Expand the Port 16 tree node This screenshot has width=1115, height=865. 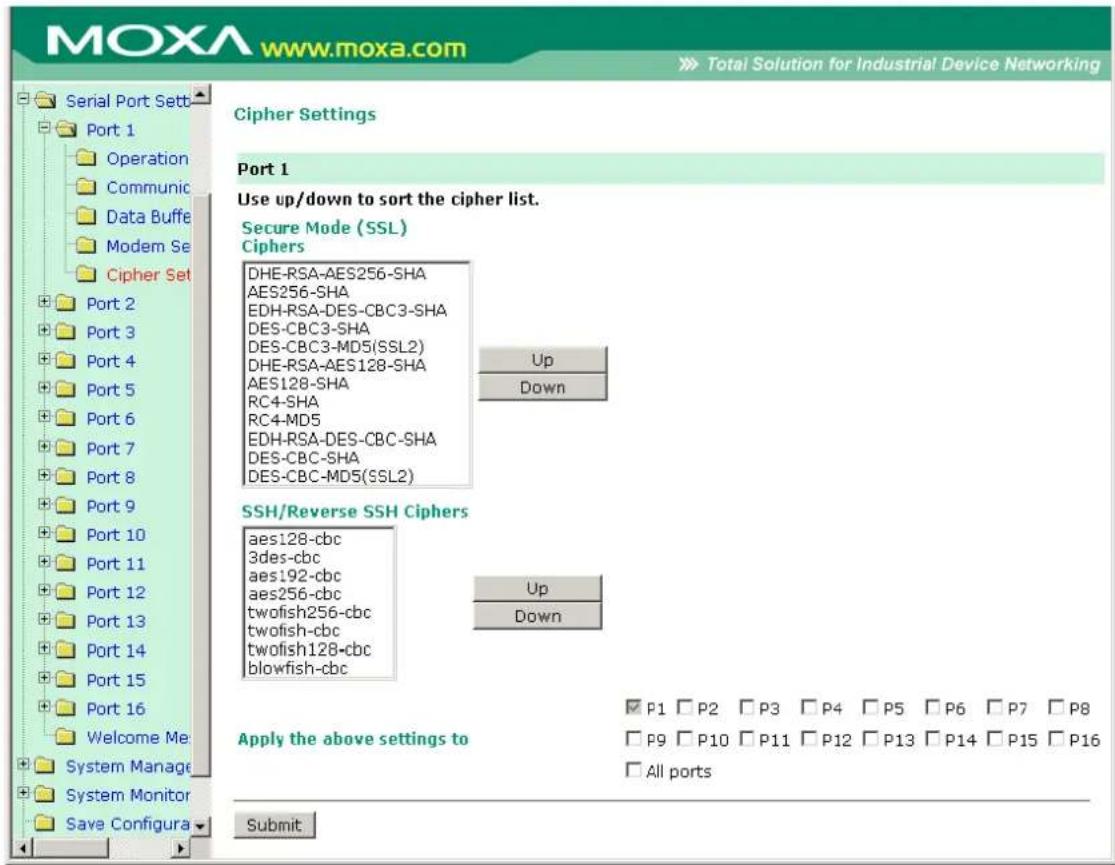[44, 706]
